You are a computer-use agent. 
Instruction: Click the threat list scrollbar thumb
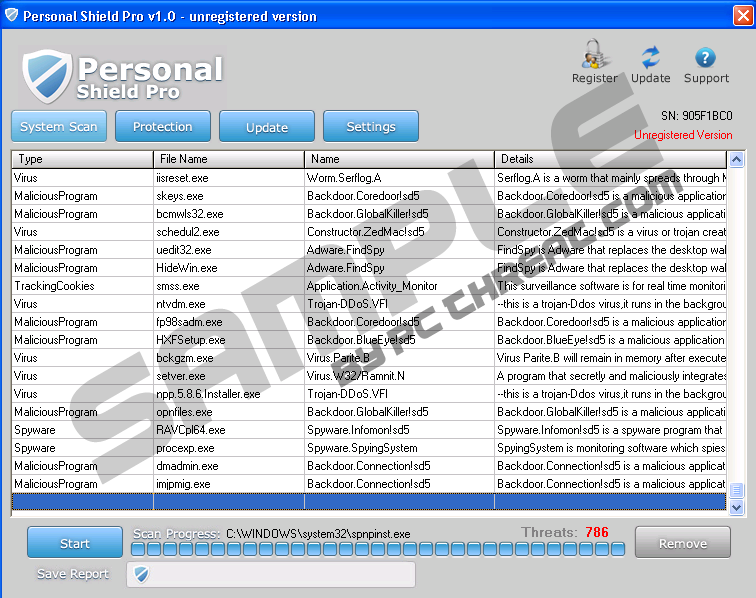pos(736,490)
